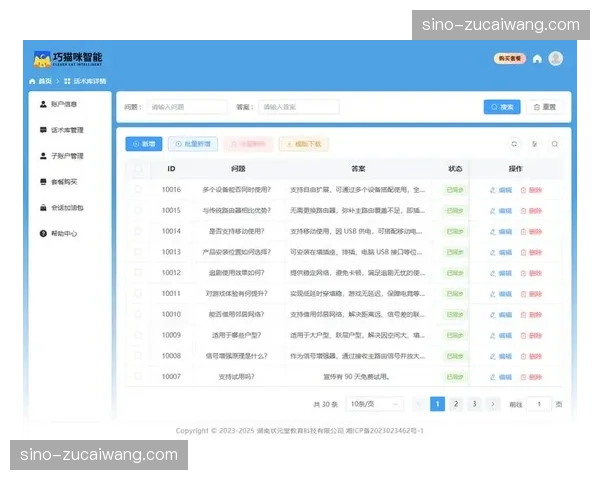The image size is (600, 480).
Task: Delete row 10015 via 删除
Action: 532,211
